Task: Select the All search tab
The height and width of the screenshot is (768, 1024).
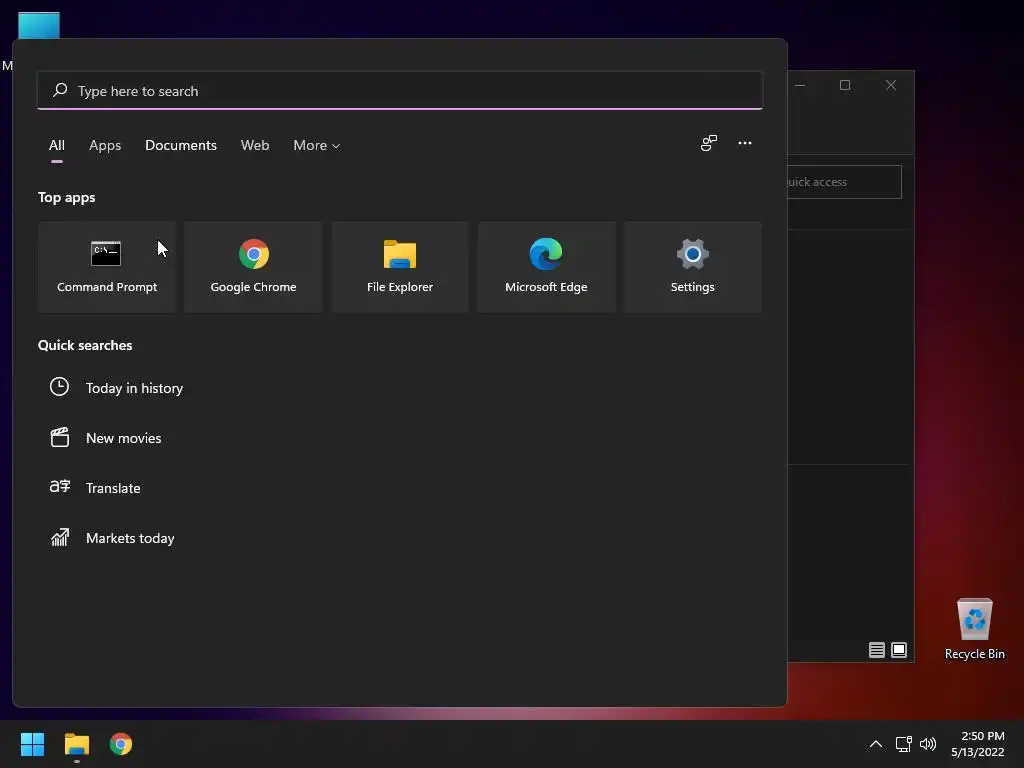Action: 57,146
